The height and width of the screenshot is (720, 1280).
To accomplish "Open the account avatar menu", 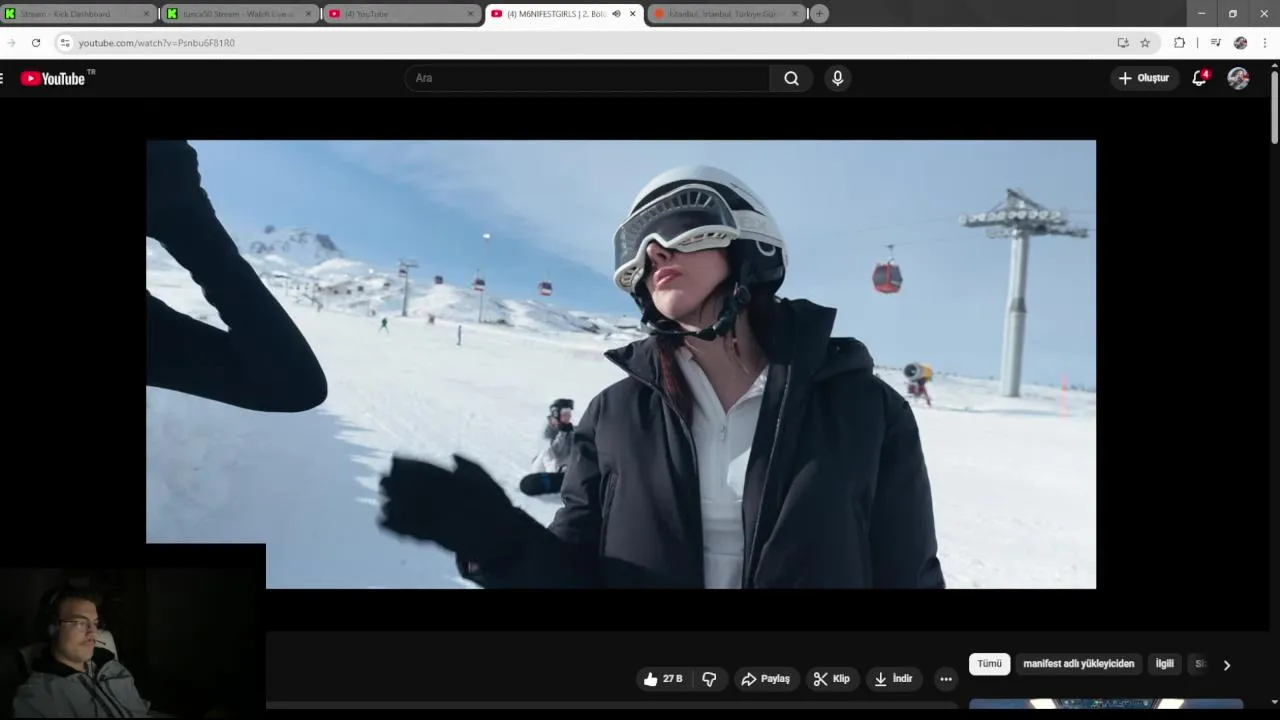I will tap(1238, 78).
